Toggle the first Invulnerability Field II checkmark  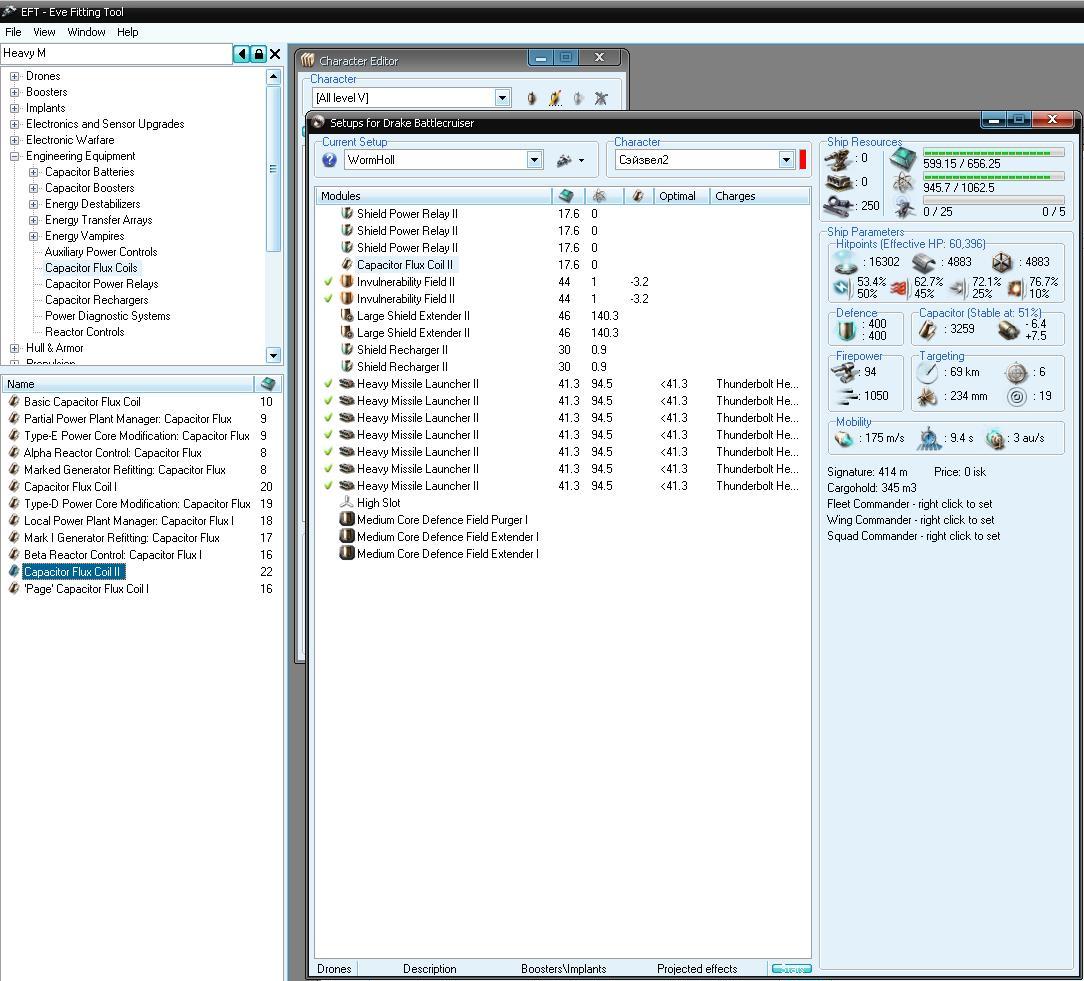pyautogui.click(x=328, y=282)
